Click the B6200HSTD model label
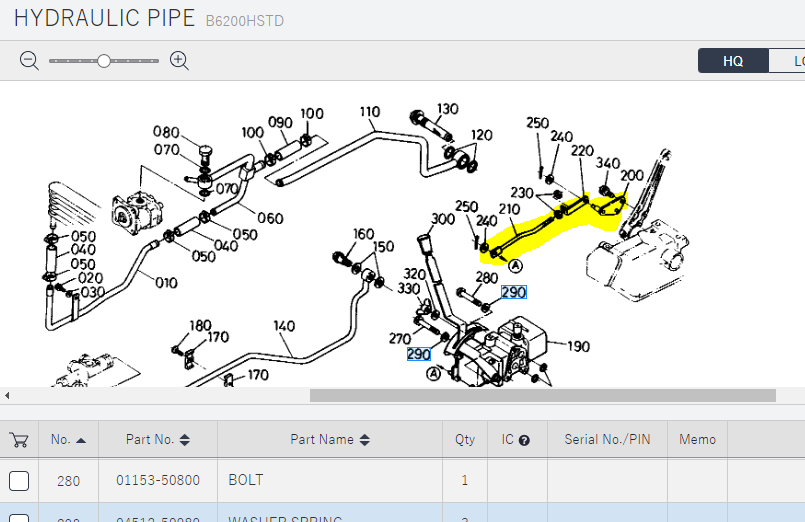Viewport: 805px width, 522px height. [x=245, y=21]
